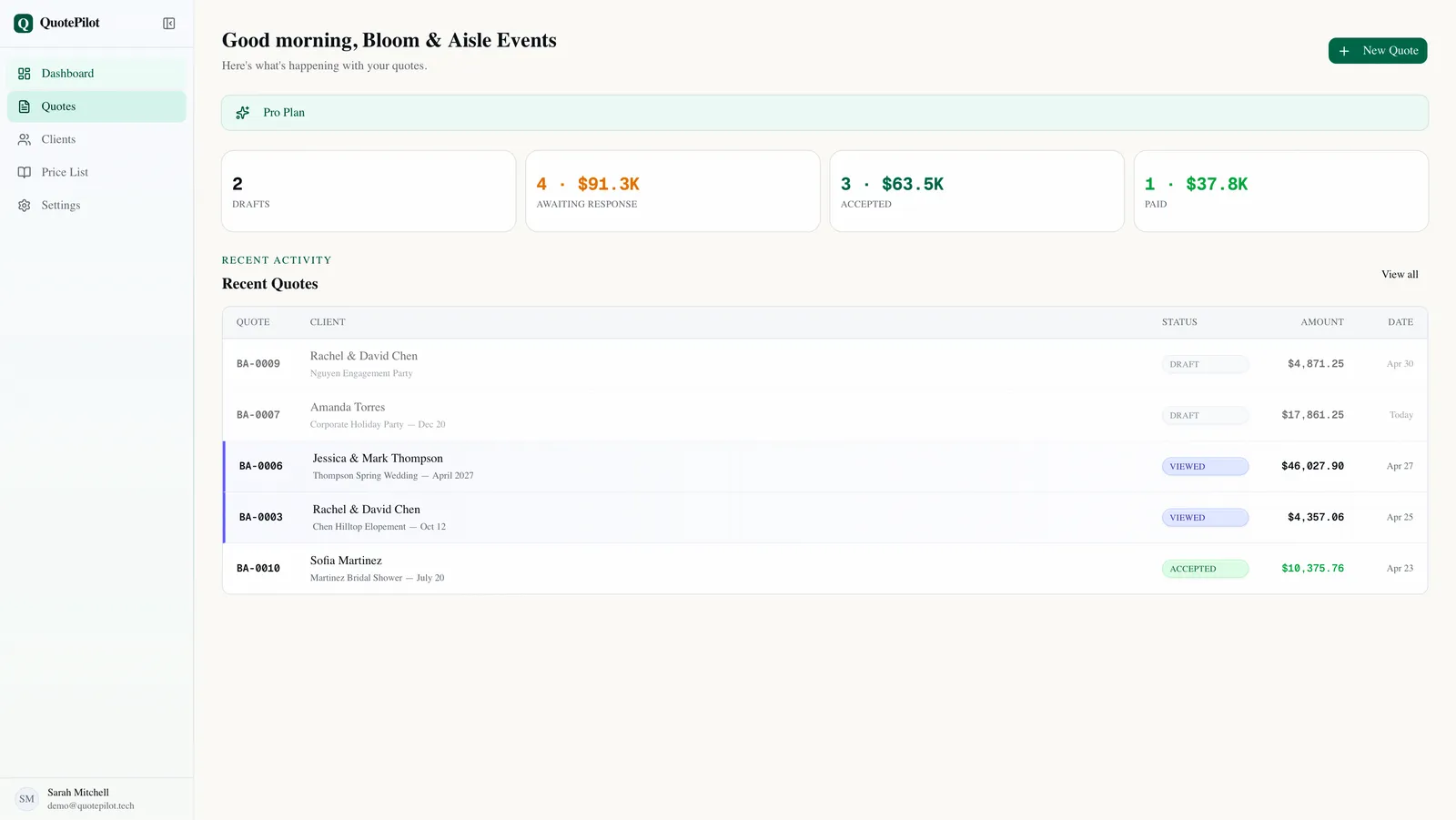This screenshot has width=1456, height=820.
Task: Click the CLIENT column header
Action: pos(328,322)
